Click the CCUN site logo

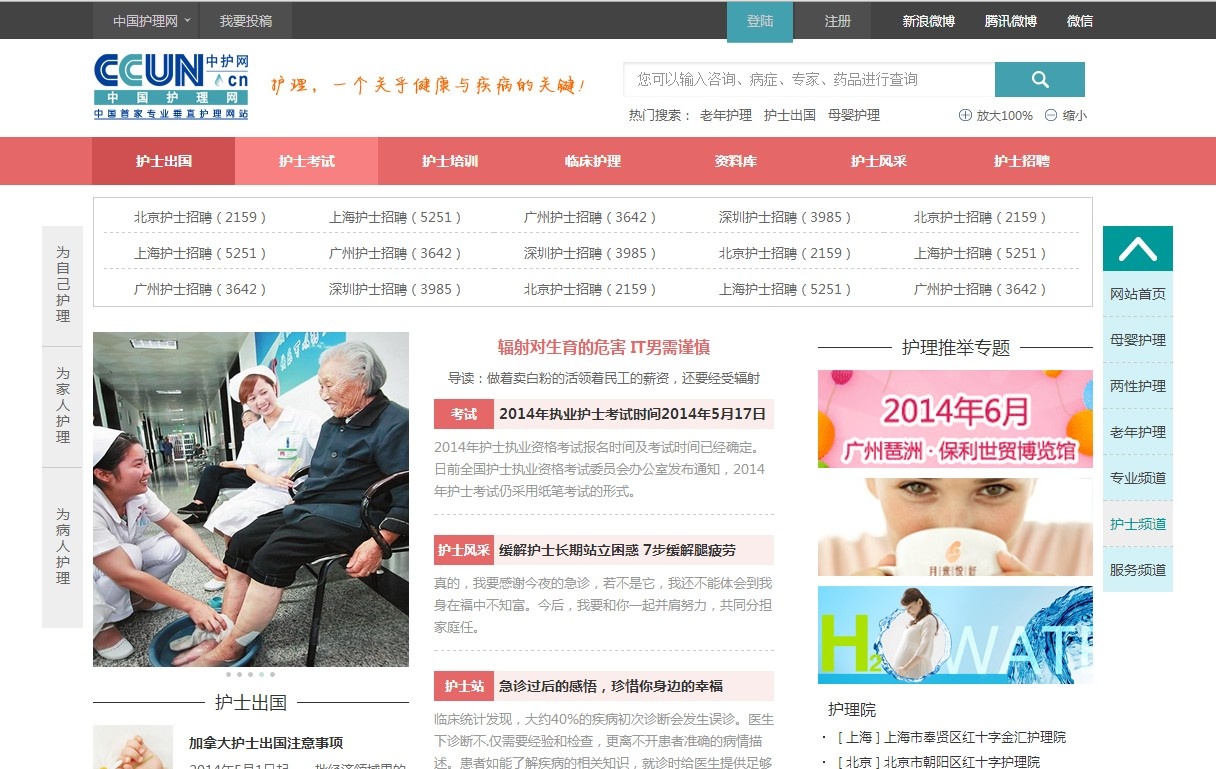(x=171, y=86)
